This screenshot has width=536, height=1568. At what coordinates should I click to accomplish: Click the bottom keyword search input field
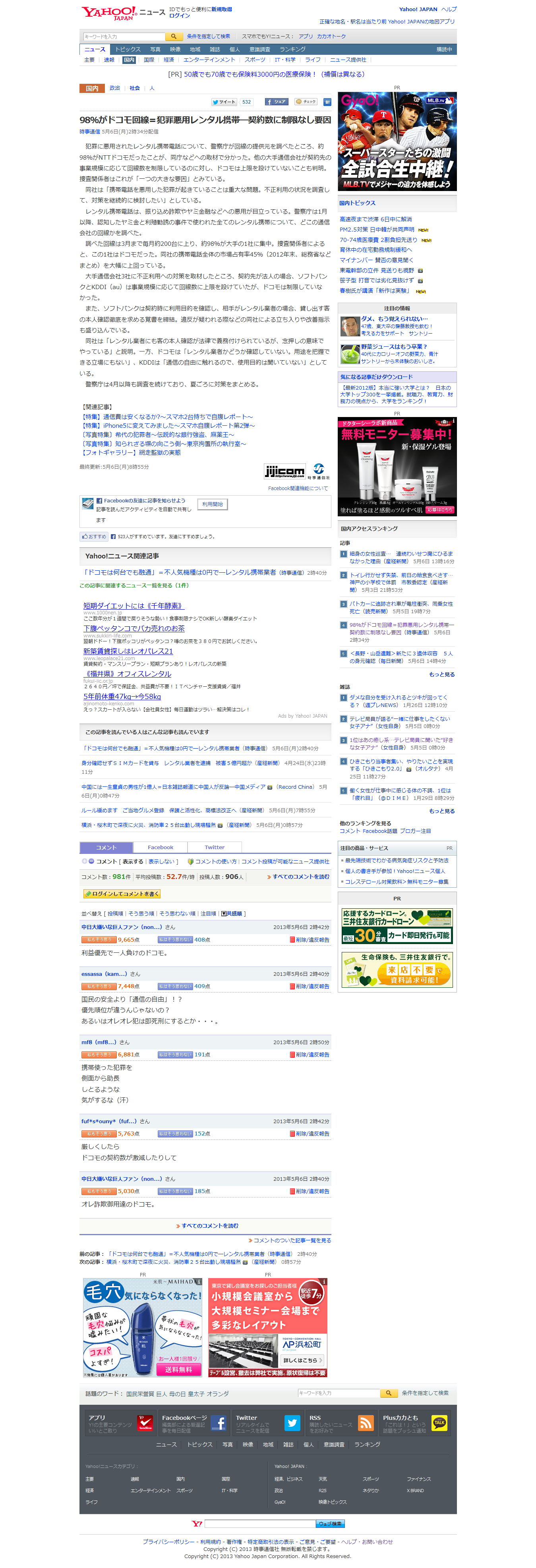coord(339,1393)
